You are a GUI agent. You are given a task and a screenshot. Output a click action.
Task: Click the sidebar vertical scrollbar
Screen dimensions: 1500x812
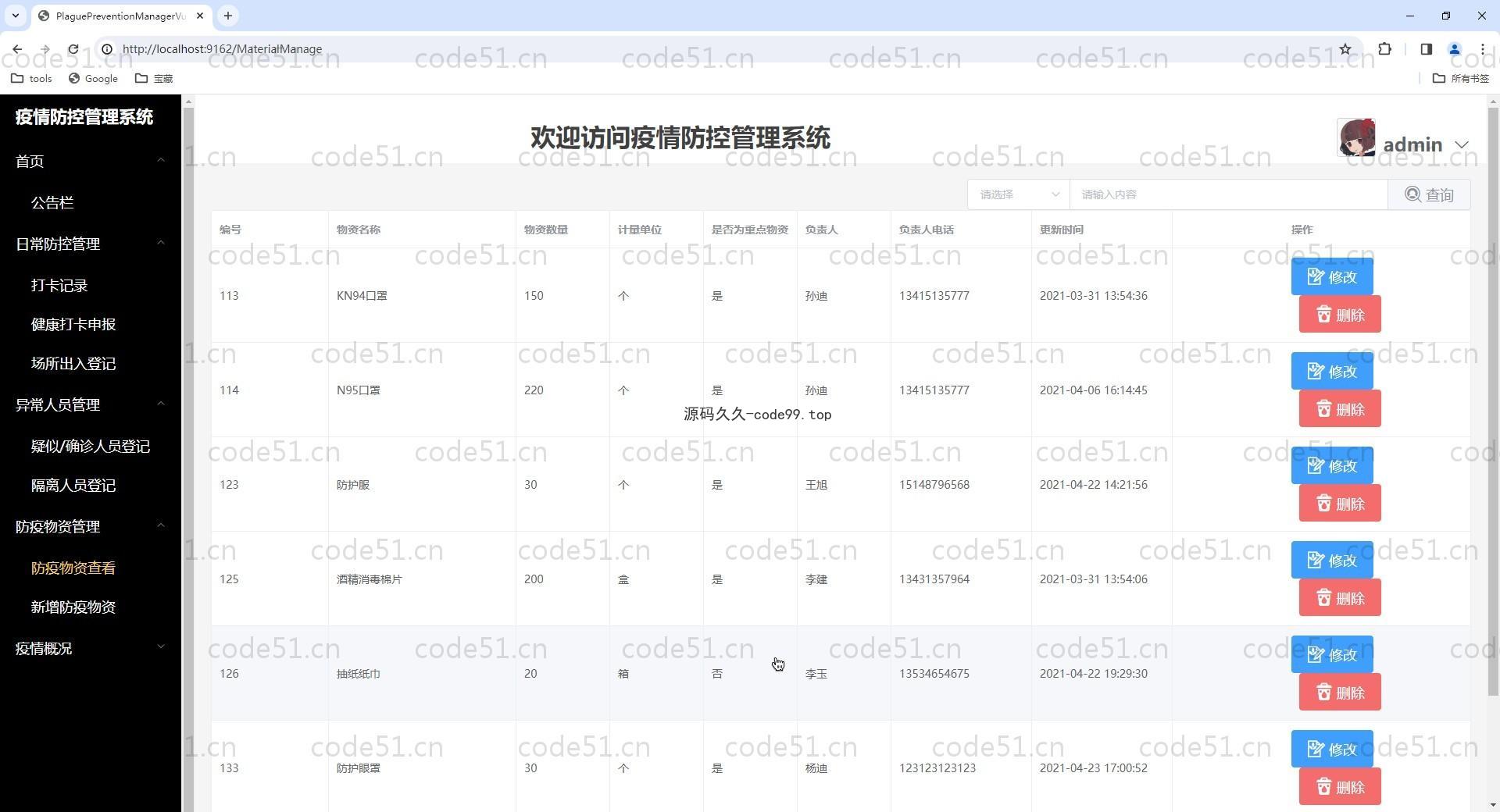[x=187, y=461]
